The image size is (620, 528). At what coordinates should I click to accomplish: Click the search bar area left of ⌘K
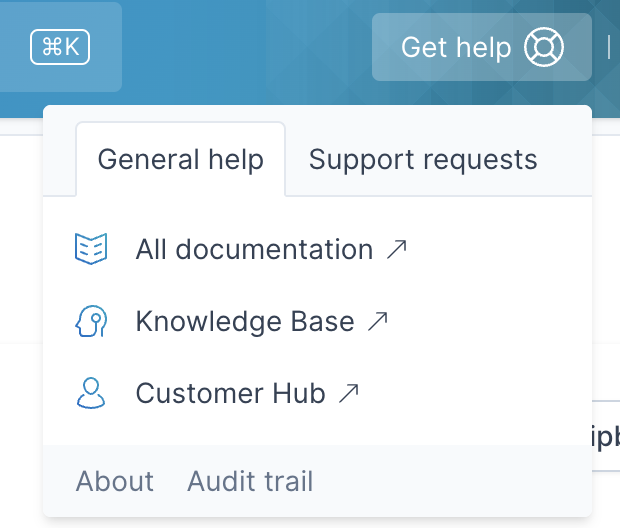tap(10, 47)
